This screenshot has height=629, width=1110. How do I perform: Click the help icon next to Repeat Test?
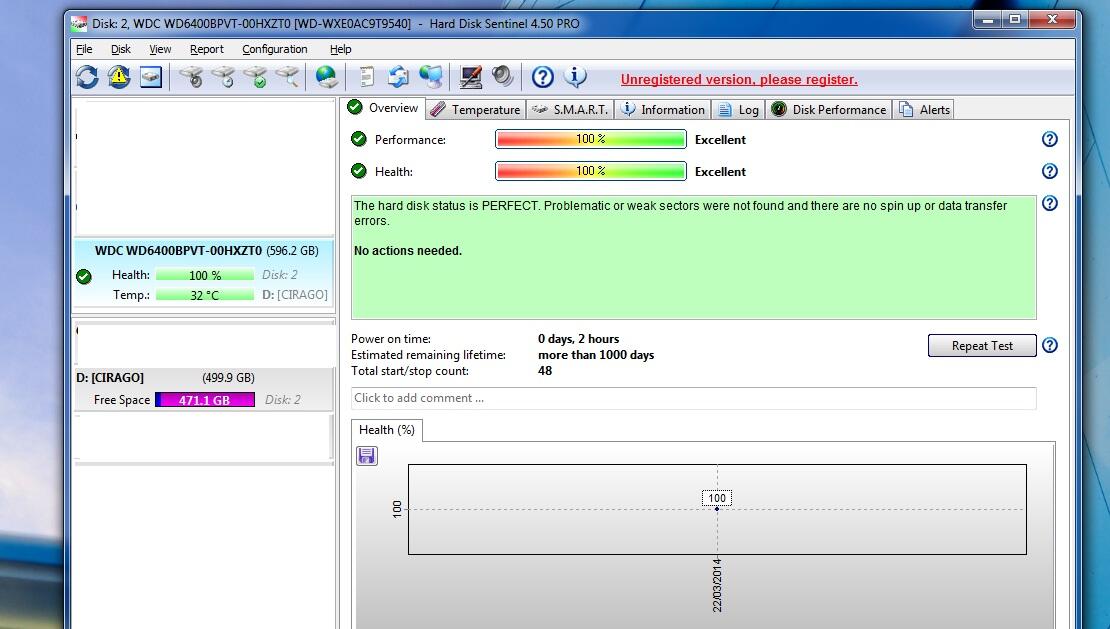(1050, 345)
